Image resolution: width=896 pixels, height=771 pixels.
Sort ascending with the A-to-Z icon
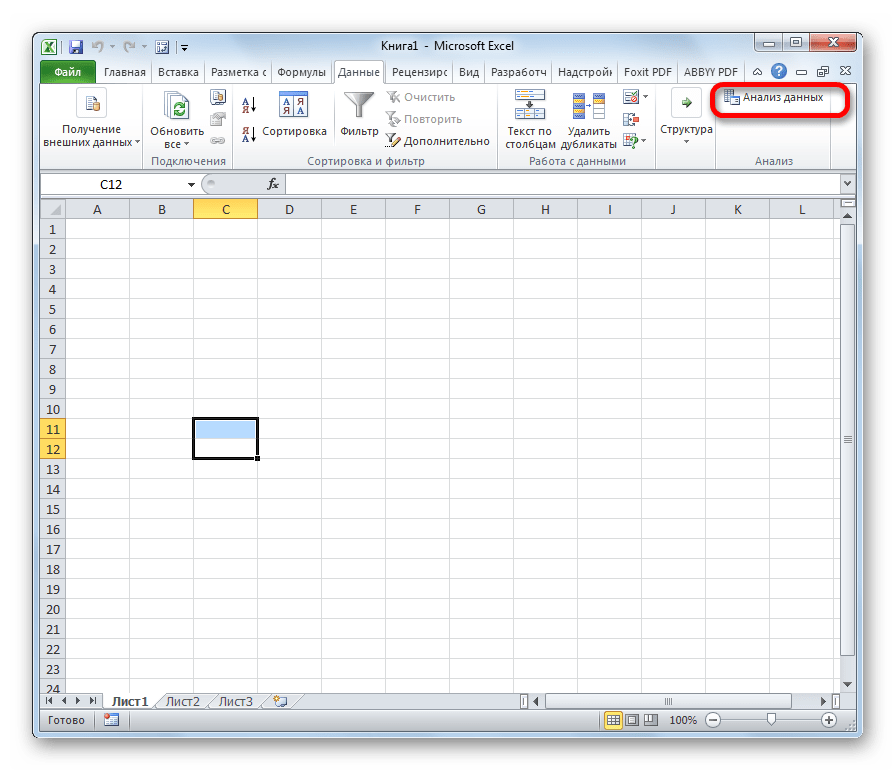click(248, 104)
